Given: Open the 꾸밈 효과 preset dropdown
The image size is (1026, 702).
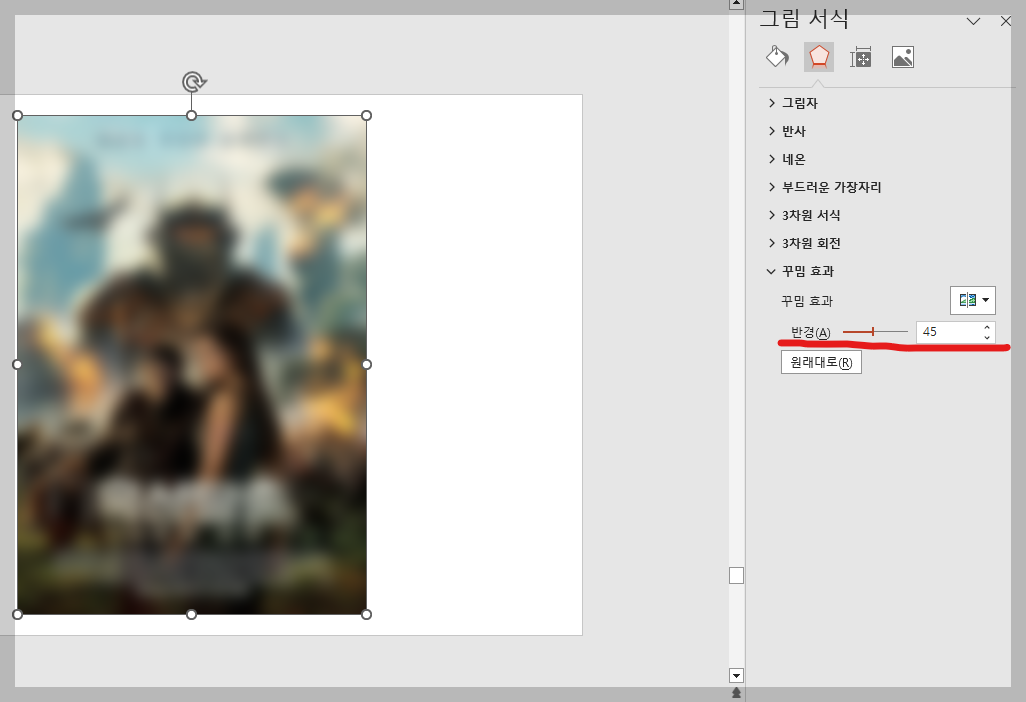Looking at the screenshot, I should pyautogui.click(x=972, y=300).
